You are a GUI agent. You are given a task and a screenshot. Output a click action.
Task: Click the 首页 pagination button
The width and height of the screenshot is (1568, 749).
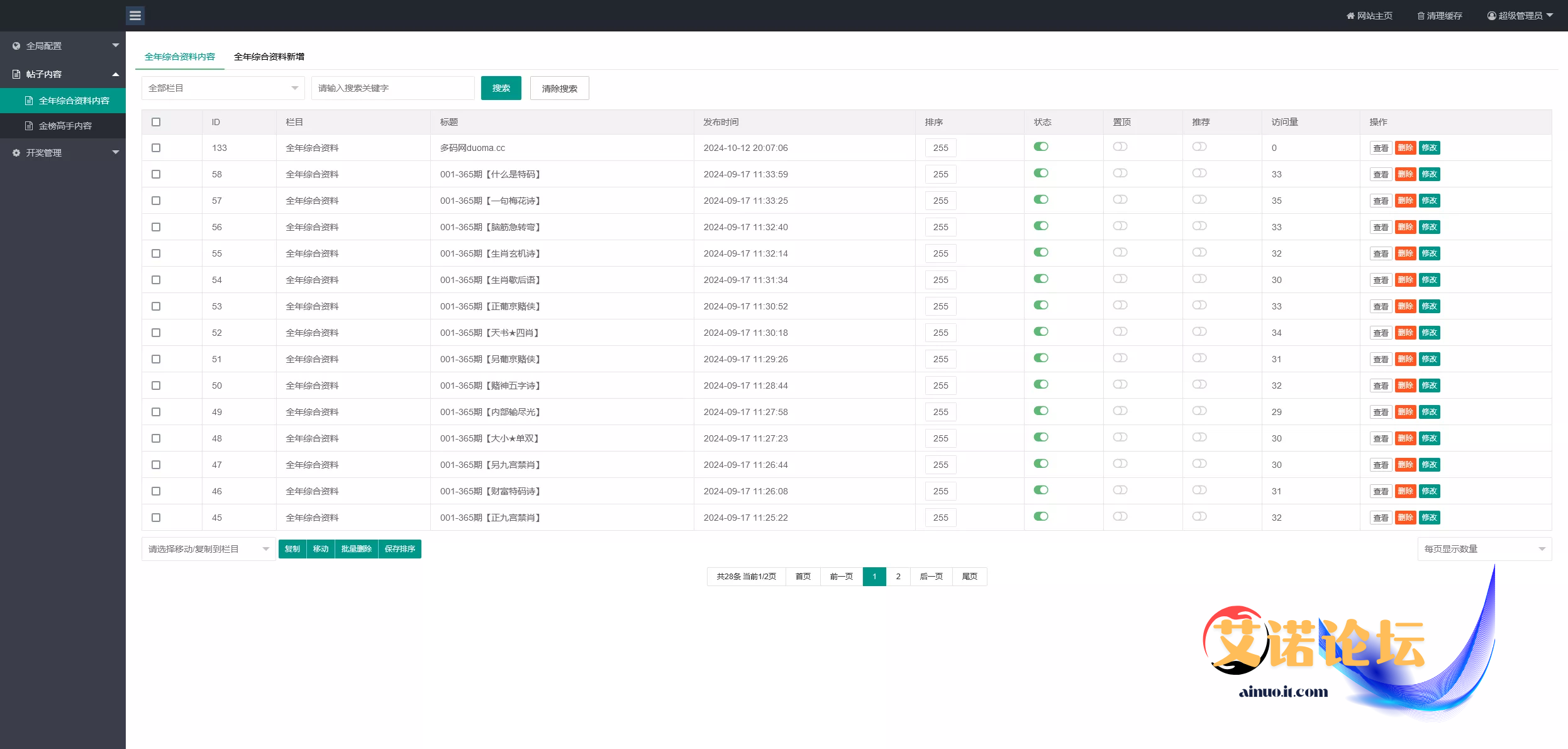coord(803,577)
